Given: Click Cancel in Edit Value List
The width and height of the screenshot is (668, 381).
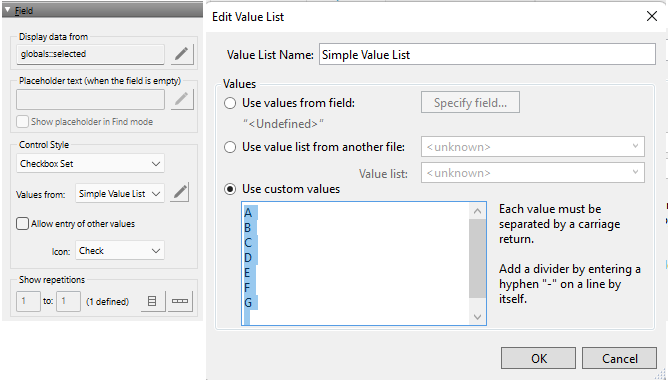Looking at the screenshot, I should (619, 358).
